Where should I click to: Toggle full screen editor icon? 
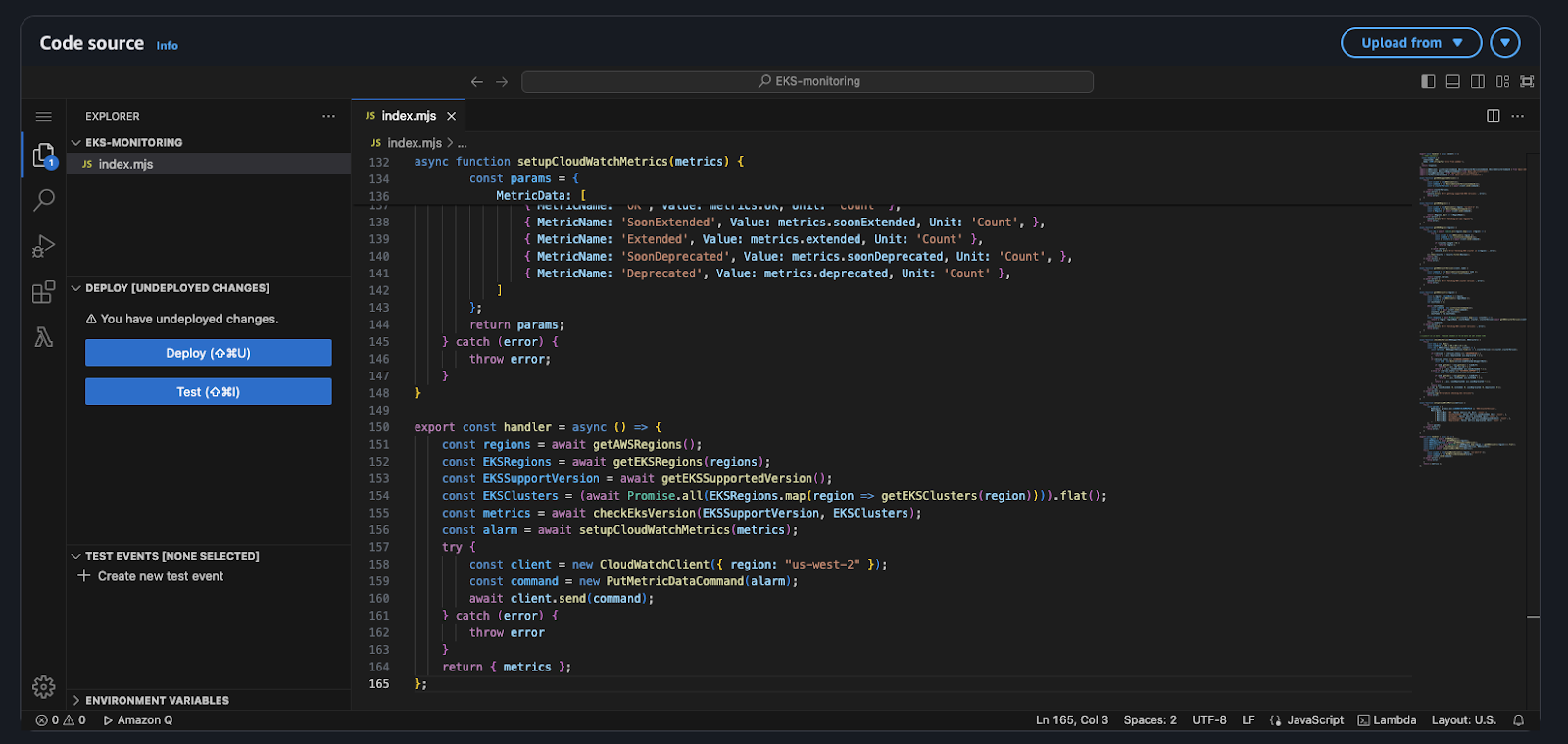pos(1527,82)
